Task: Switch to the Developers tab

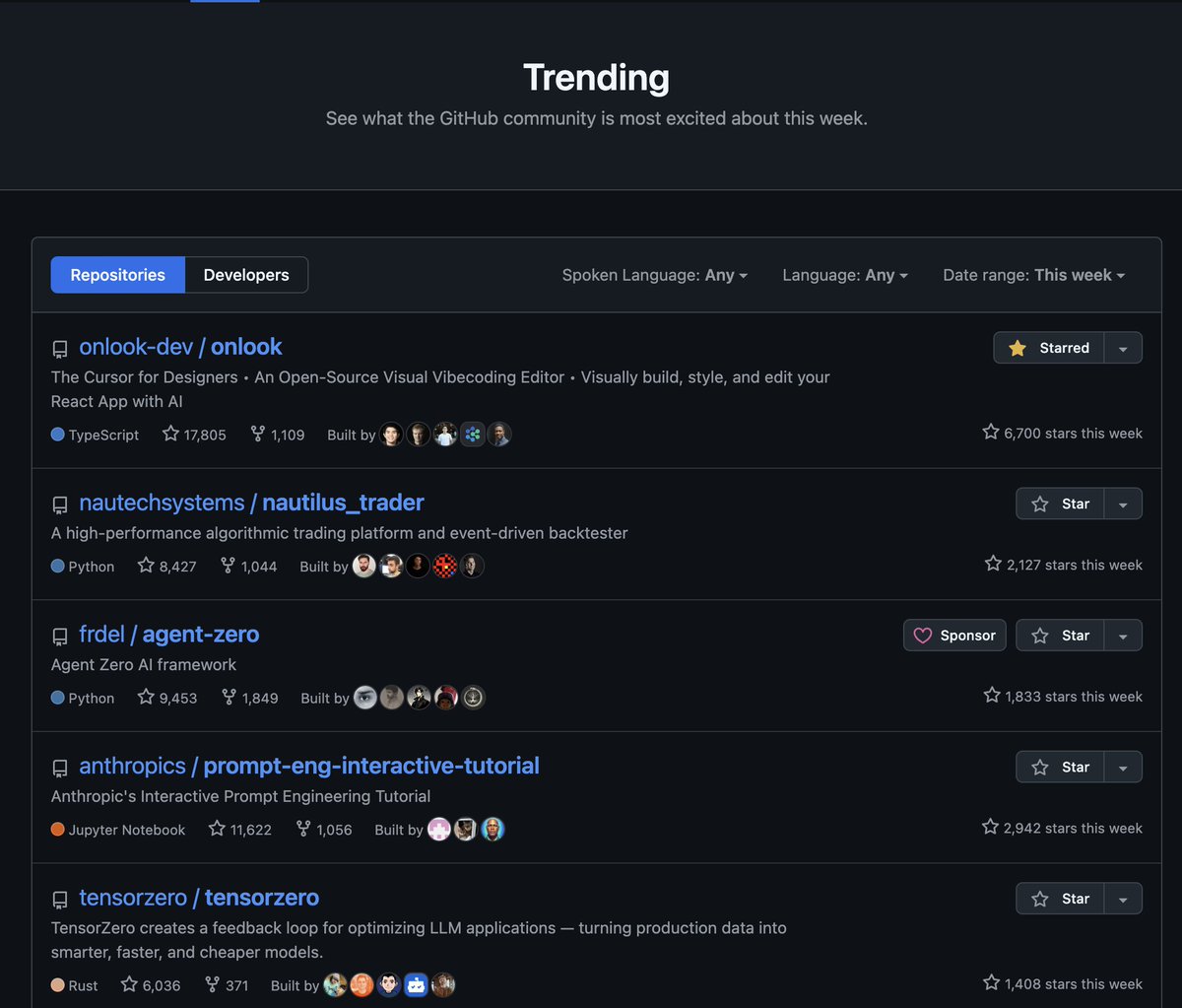Action: coord(246,275)
